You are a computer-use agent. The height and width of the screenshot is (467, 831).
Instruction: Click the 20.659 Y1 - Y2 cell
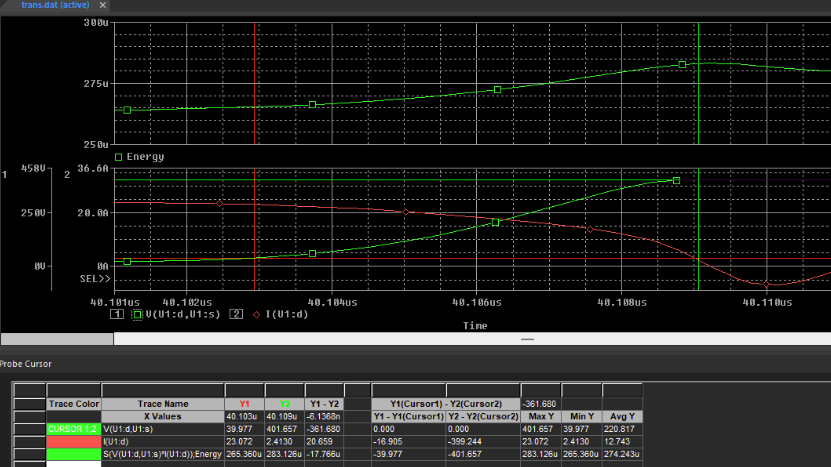[324, 442]
